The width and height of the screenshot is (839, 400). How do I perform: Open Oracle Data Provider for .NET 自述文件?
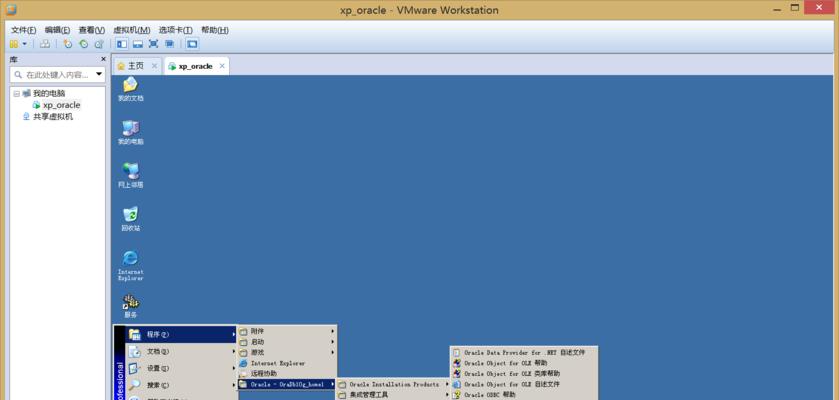pos(524,352)
